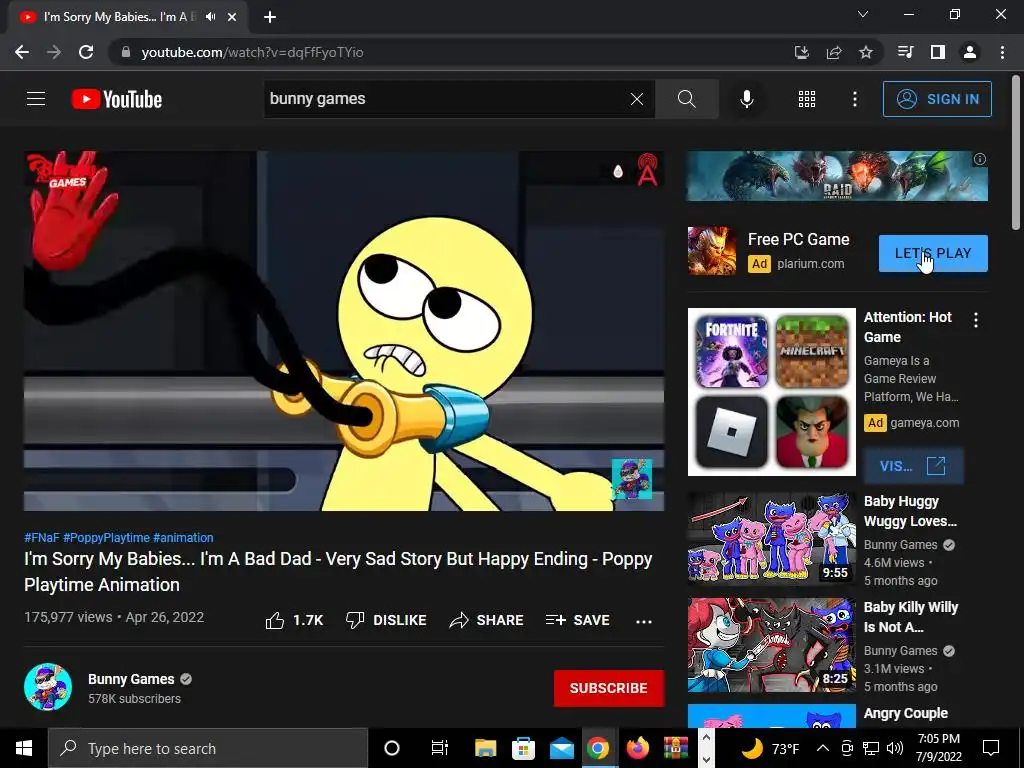The height and width of the screenshot is (768, 1024).
Task: Go back with the browser back arrow
Action: click(x=22, y=52)
